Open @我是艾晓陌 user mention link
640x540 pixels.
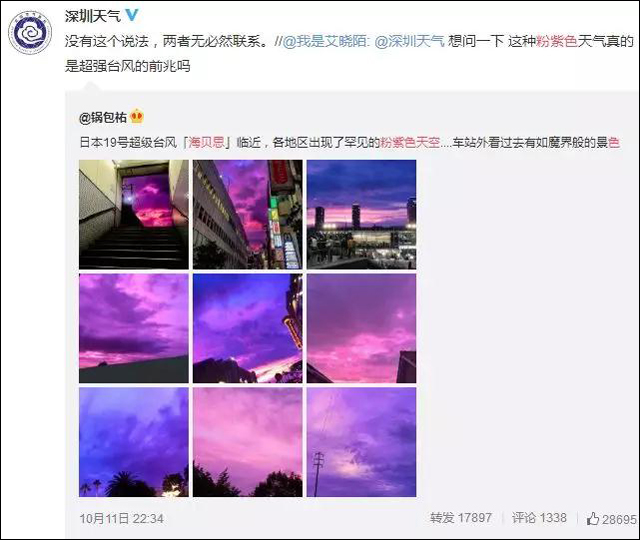click(324, 41)
